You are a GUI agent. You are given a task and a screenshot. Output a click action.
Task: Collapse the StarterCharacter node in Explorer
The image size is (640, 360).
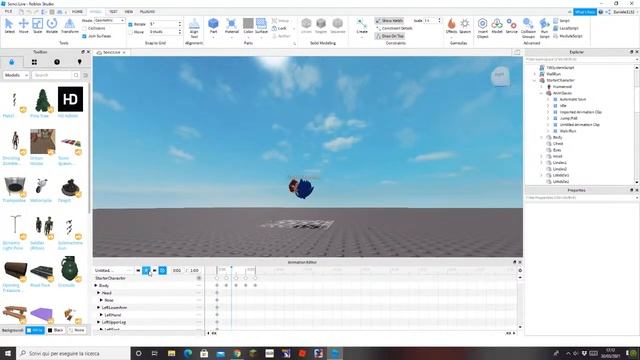(x=535, y=80)
